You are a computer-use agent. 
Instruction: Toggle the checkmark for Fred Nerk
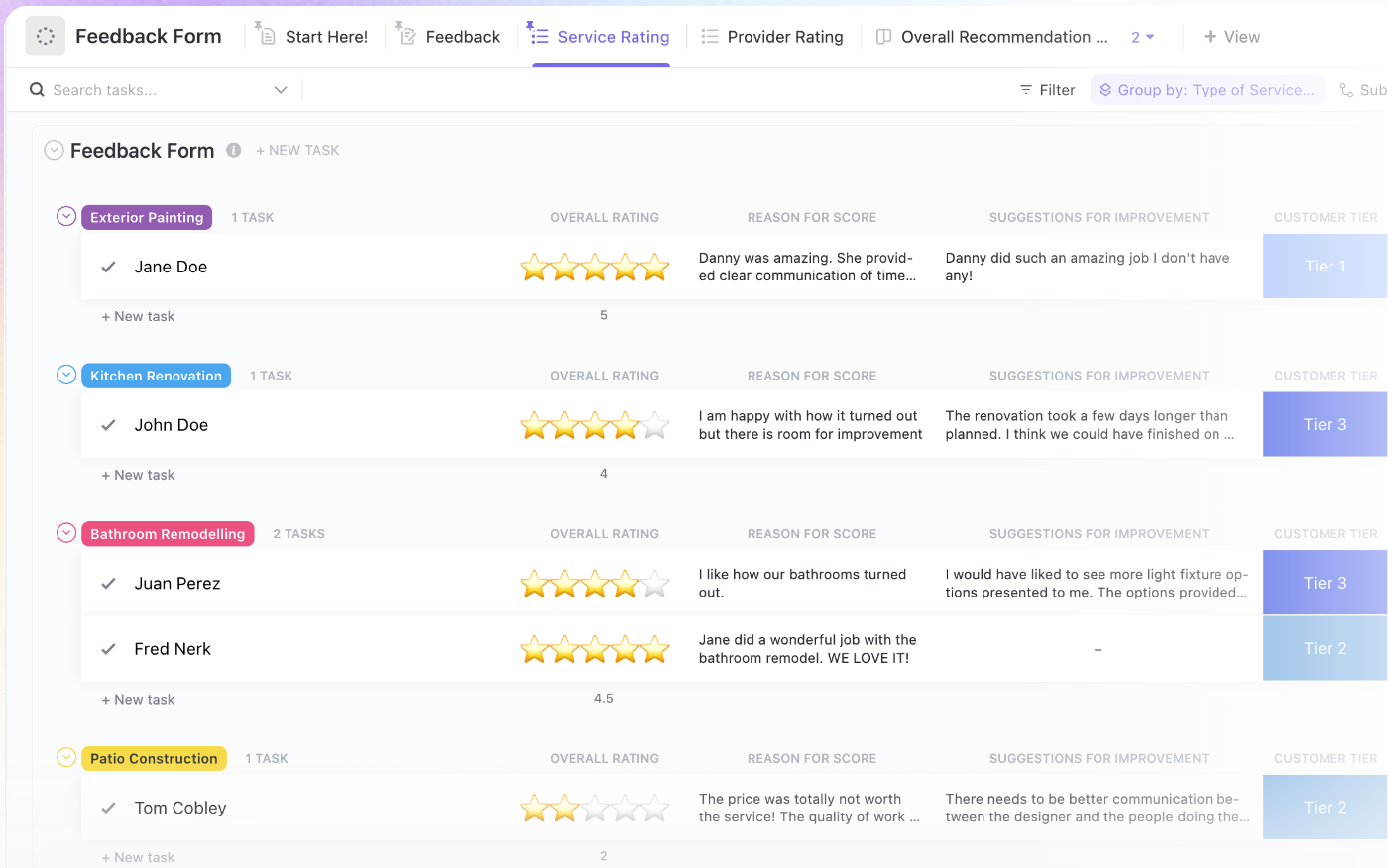point(109,649)
